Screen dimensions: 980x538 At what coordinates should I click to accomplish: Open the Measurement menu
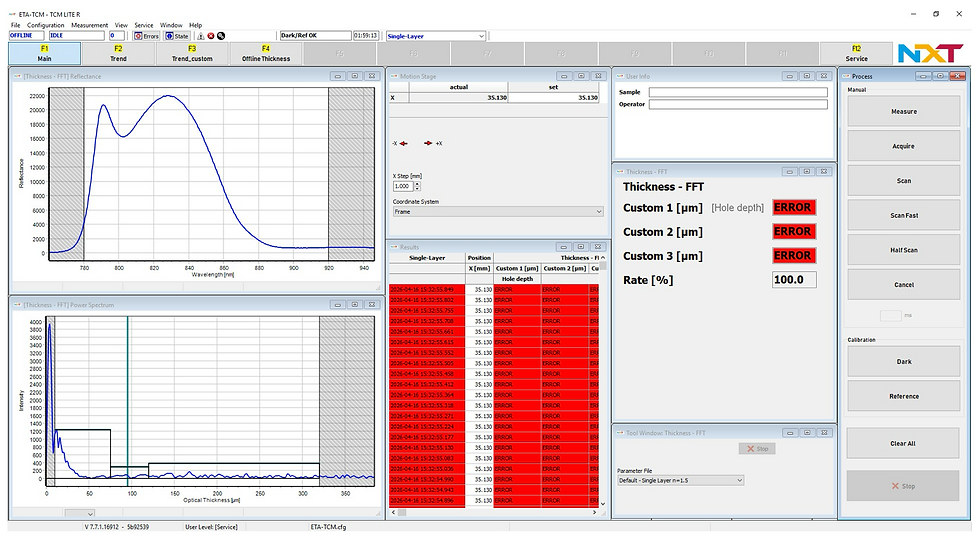(89, 25)
